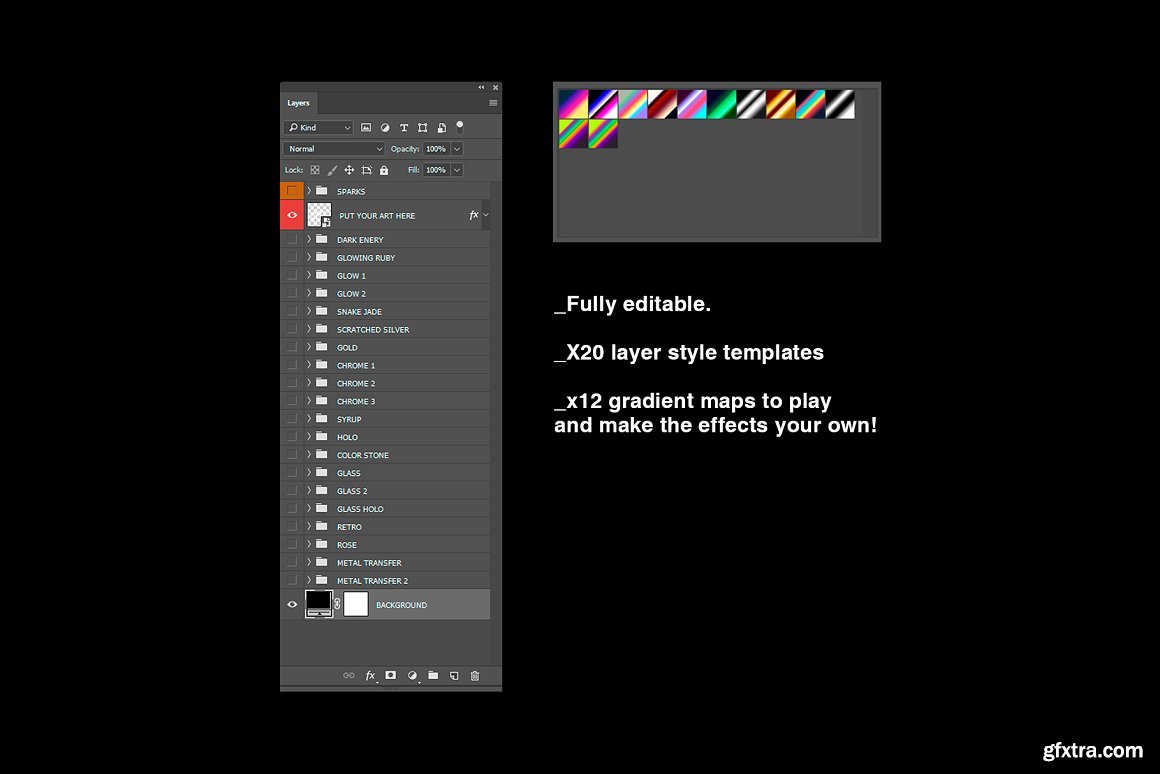The image size is (1160, 774).
Task: Select the Layers tab
Action: click(299, 103)
